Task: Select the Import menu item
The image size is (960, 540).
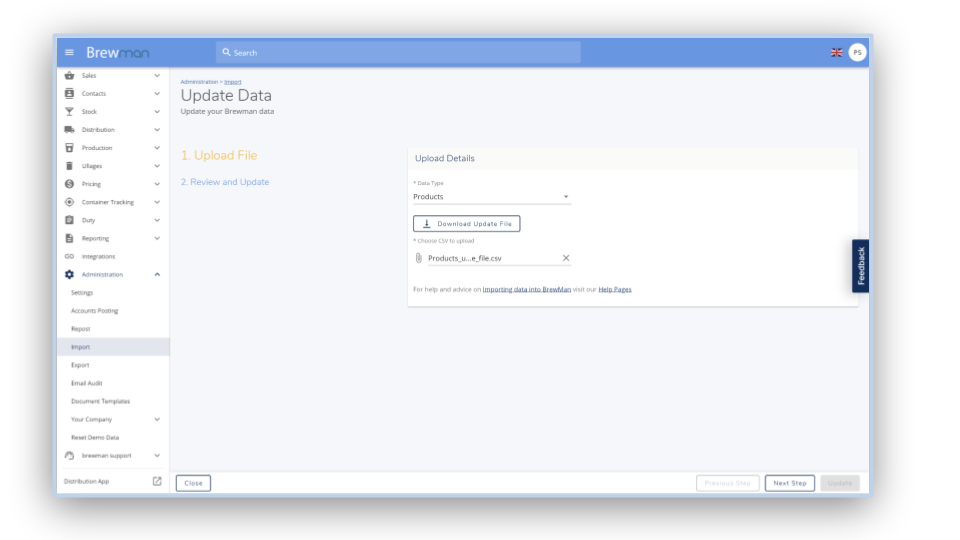Action: coord(113,347)
